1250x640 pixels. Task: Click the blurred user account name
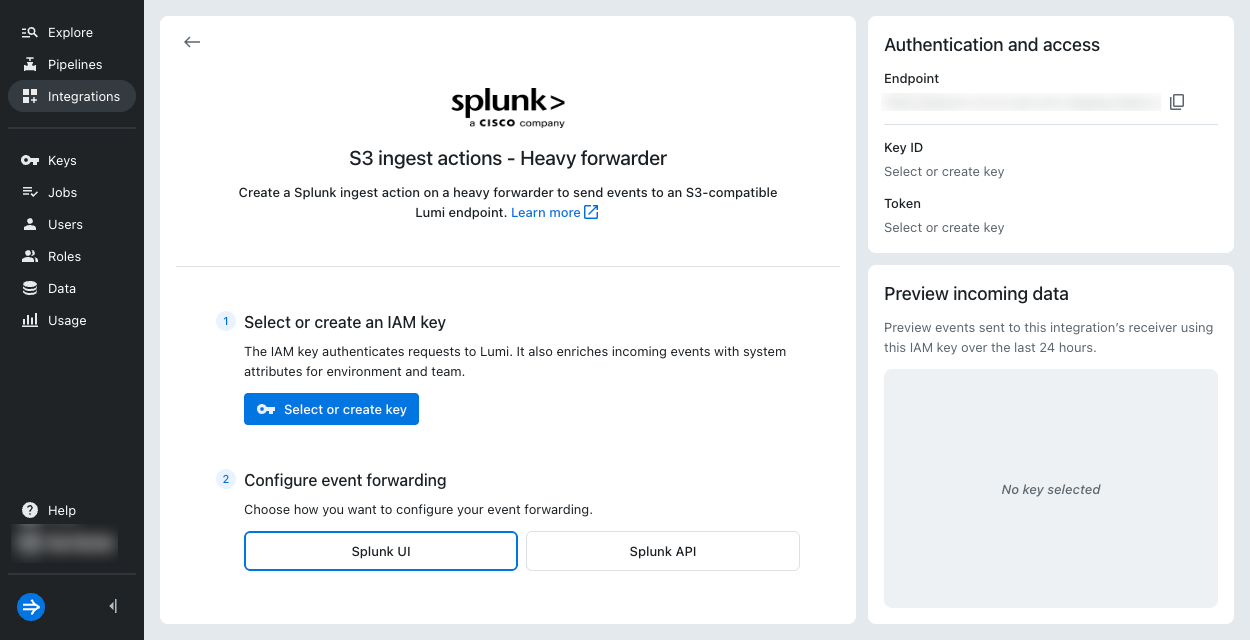pos(64,542)
